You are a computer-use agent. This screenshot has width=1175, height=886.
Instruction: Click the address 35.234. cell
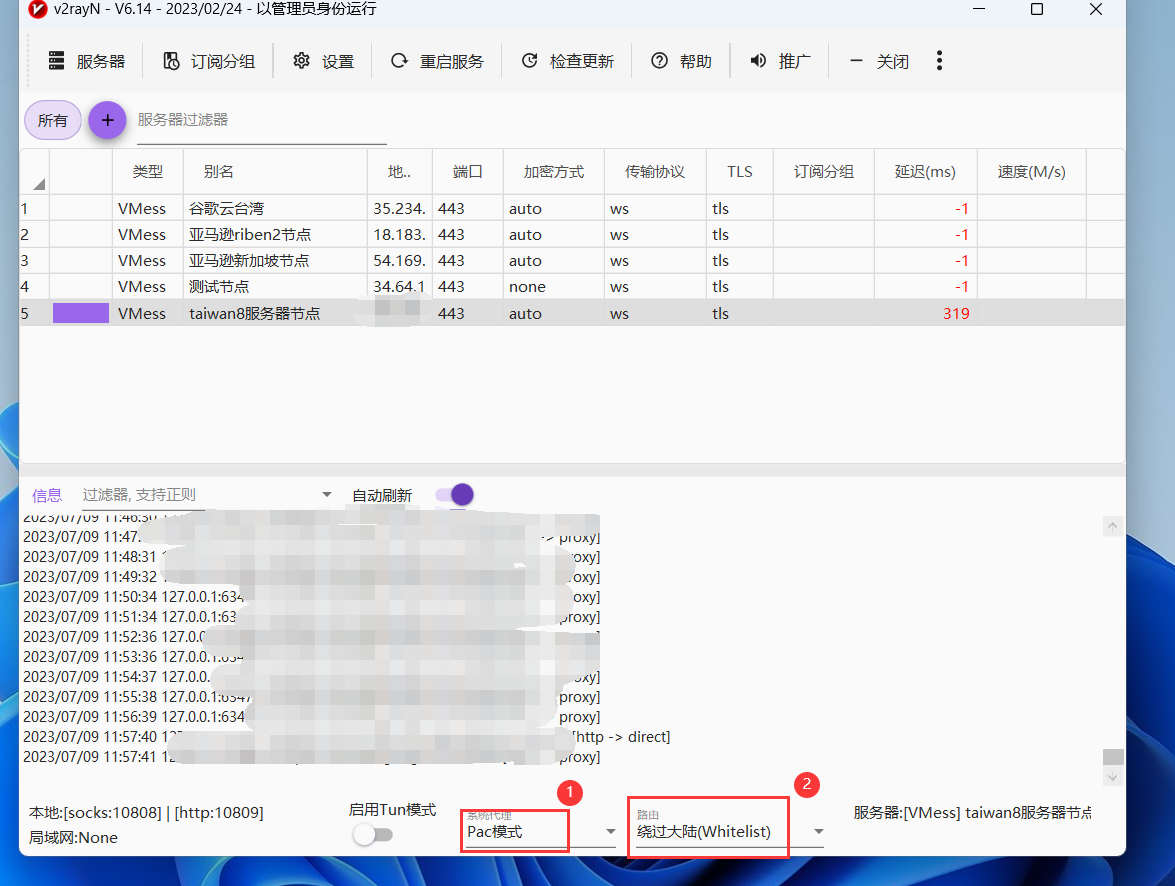(x=399, y=208)
